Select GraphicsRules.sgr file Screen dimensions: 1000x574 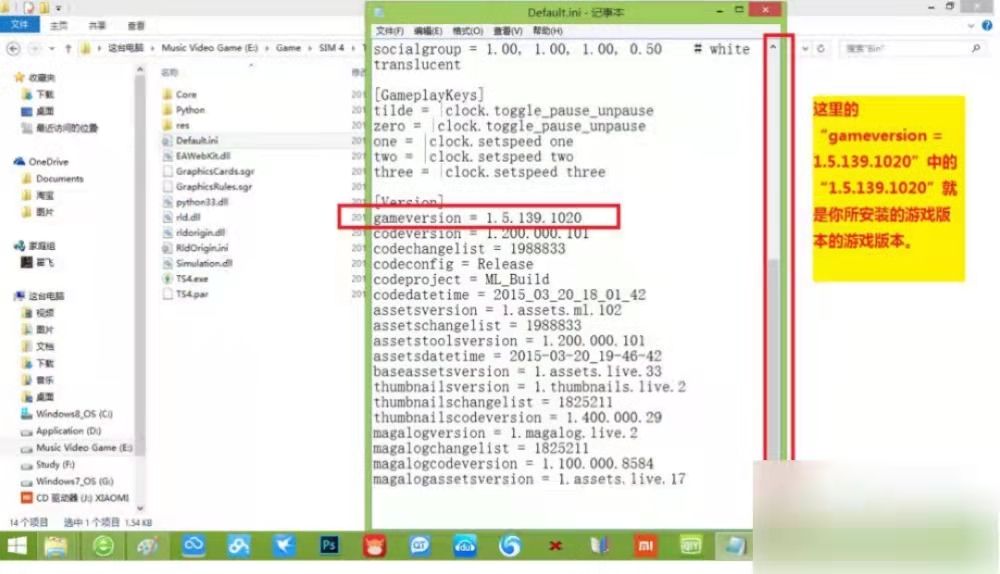[x=214, y=186]
